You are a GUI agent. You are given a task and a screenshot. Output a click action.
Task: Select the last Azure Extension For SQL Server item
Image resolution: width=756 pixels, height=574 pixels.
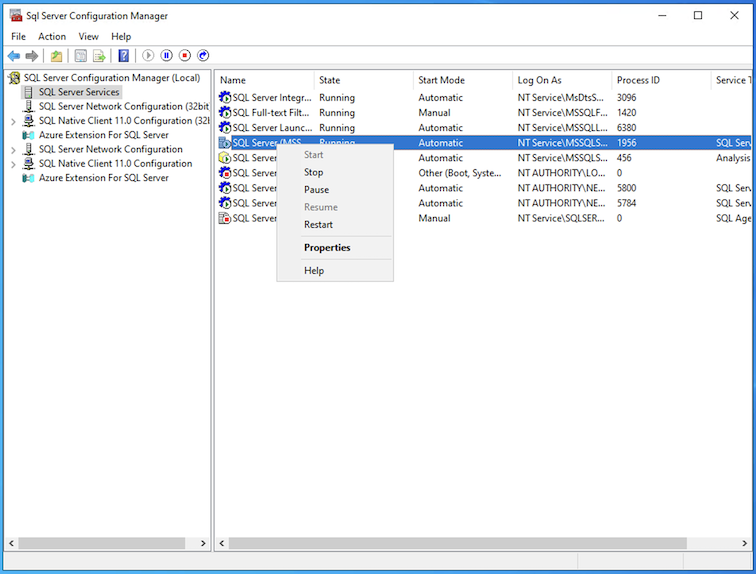[104, 178]
